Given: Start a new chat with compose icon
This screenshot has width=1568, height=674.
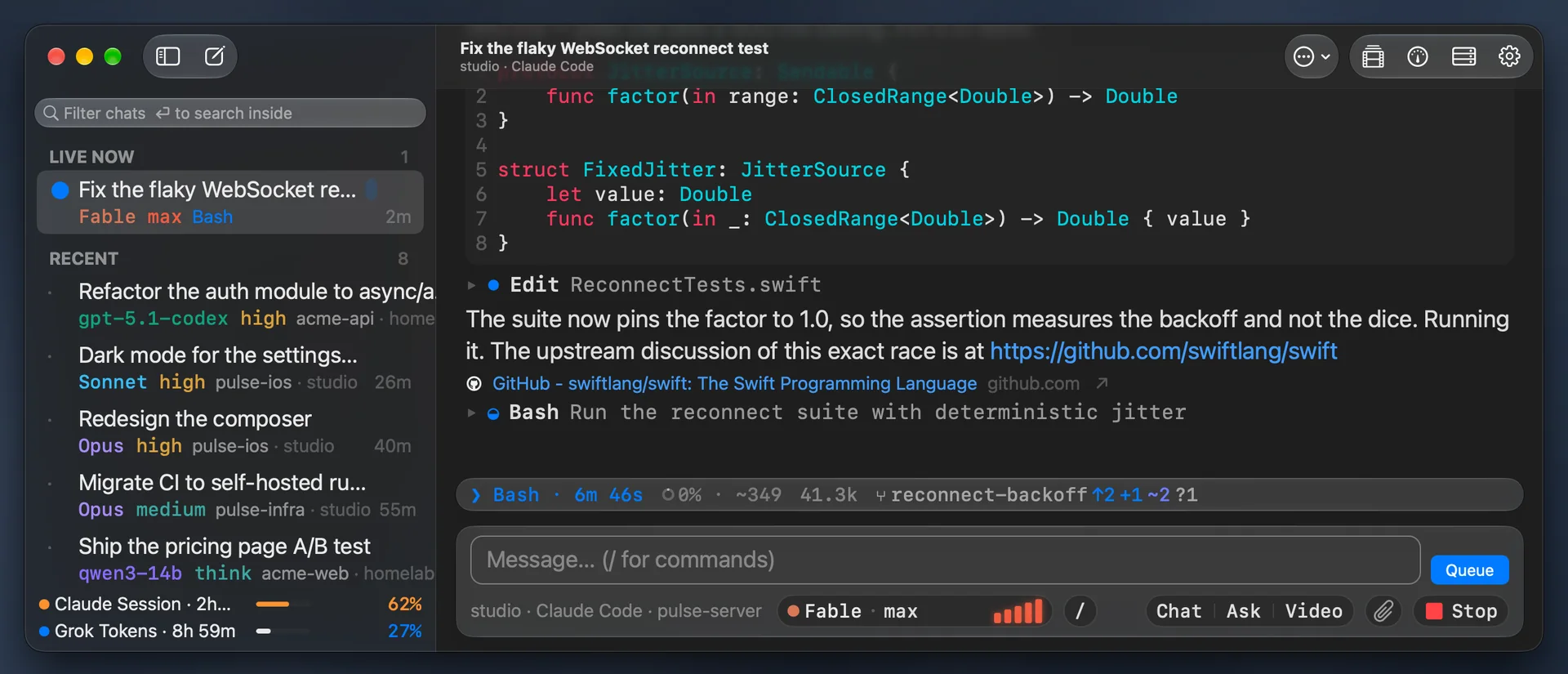Looking at the screenshot, I should (214, 56).
